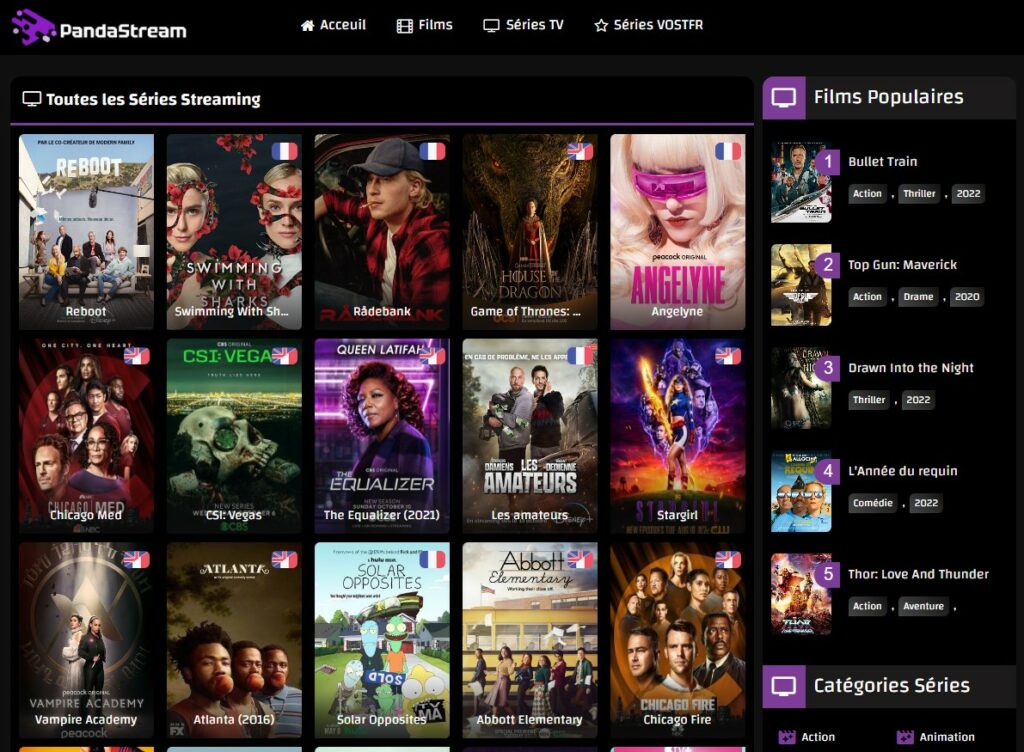Click the clapperboard icon beside Action category
The image size is (1024, 752).
(x=787, y=737)
